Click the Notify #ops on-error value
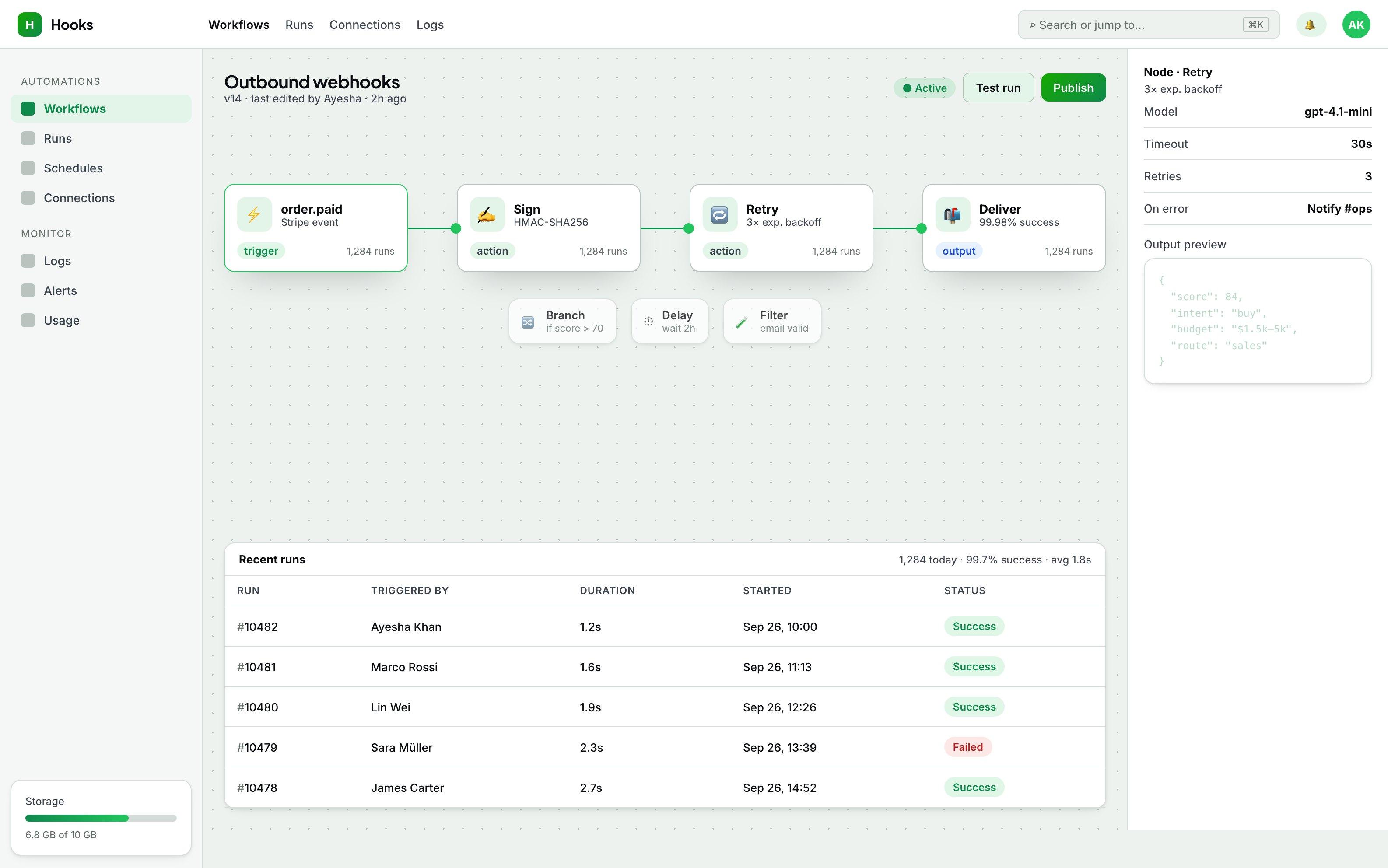1388x868 pixels. click(x=1339, y=208)
